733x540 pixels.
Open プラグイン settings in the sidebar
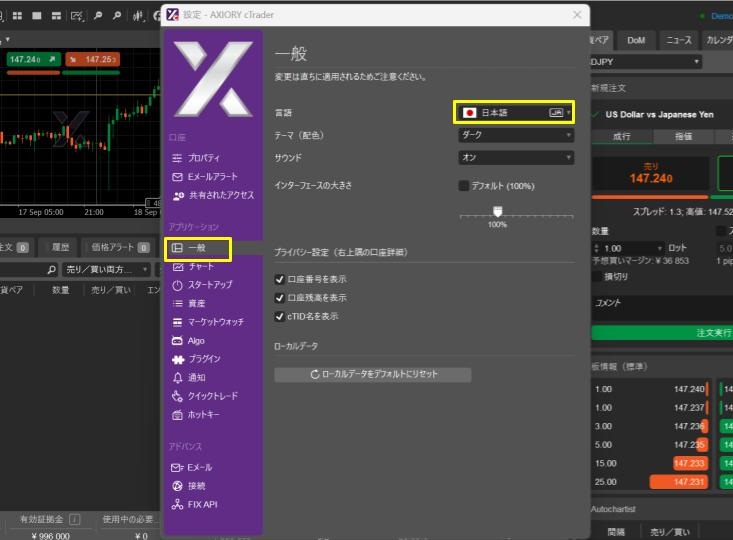196,359
